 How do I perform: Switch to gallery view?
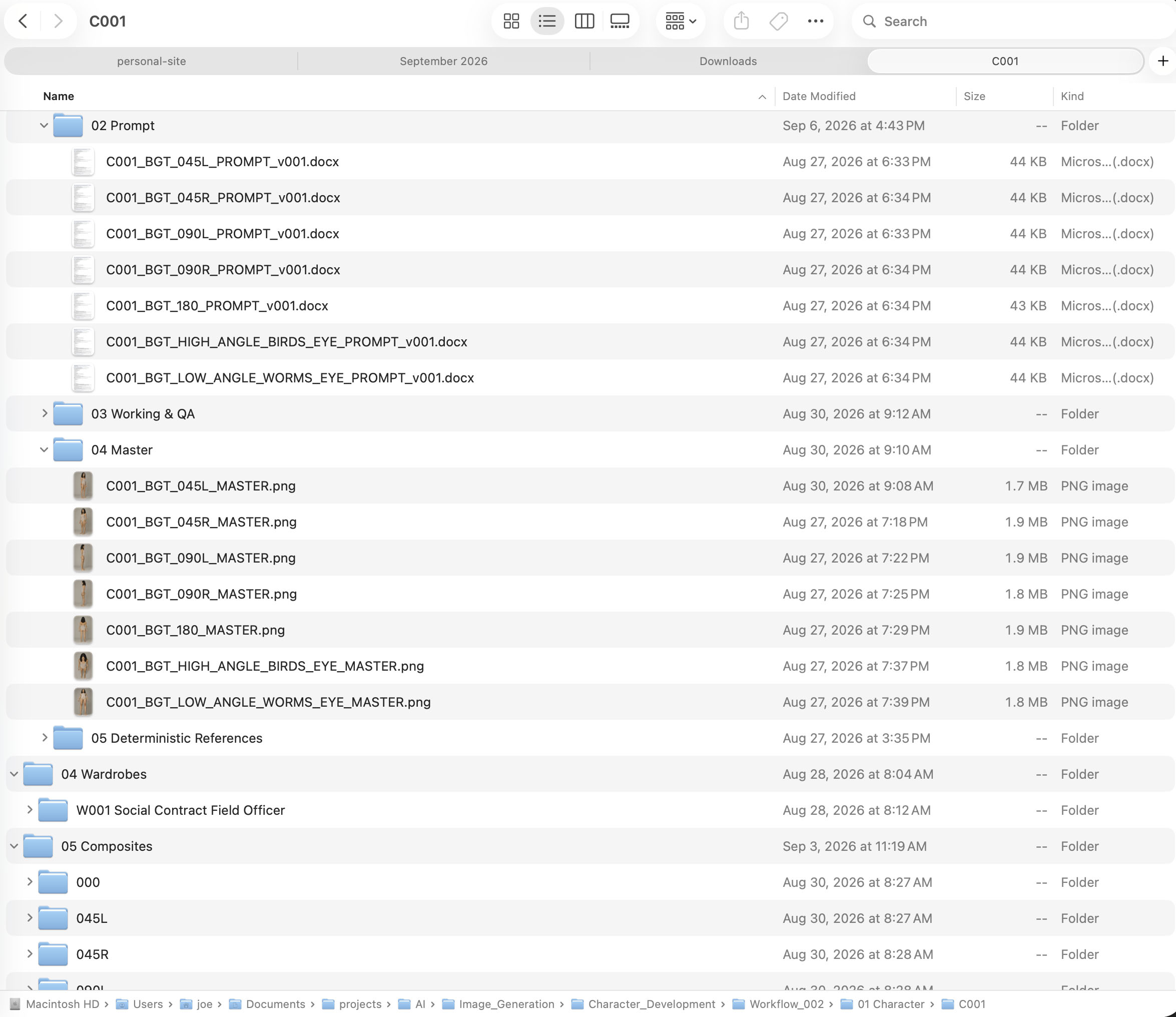point(620,21)
